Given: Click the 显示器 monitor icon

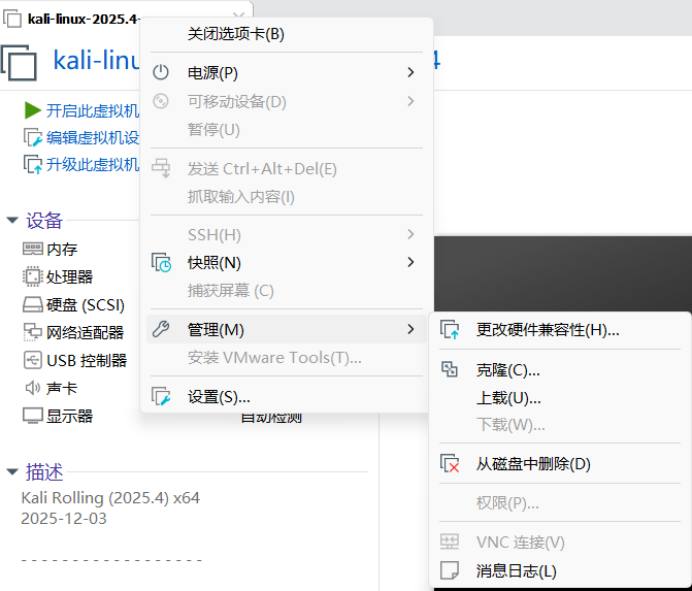Looking at the screenshot, I should click(x=33, y=416).
